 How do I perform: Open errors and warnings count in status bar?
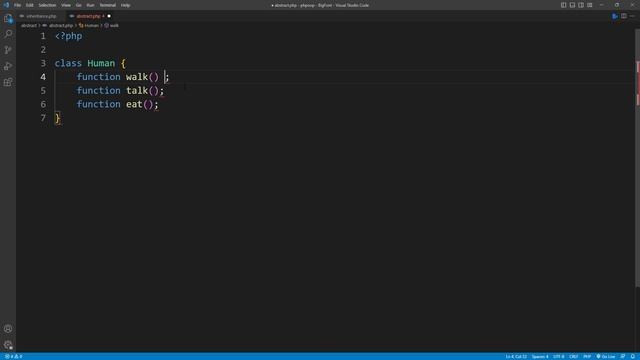click(13, 356)
